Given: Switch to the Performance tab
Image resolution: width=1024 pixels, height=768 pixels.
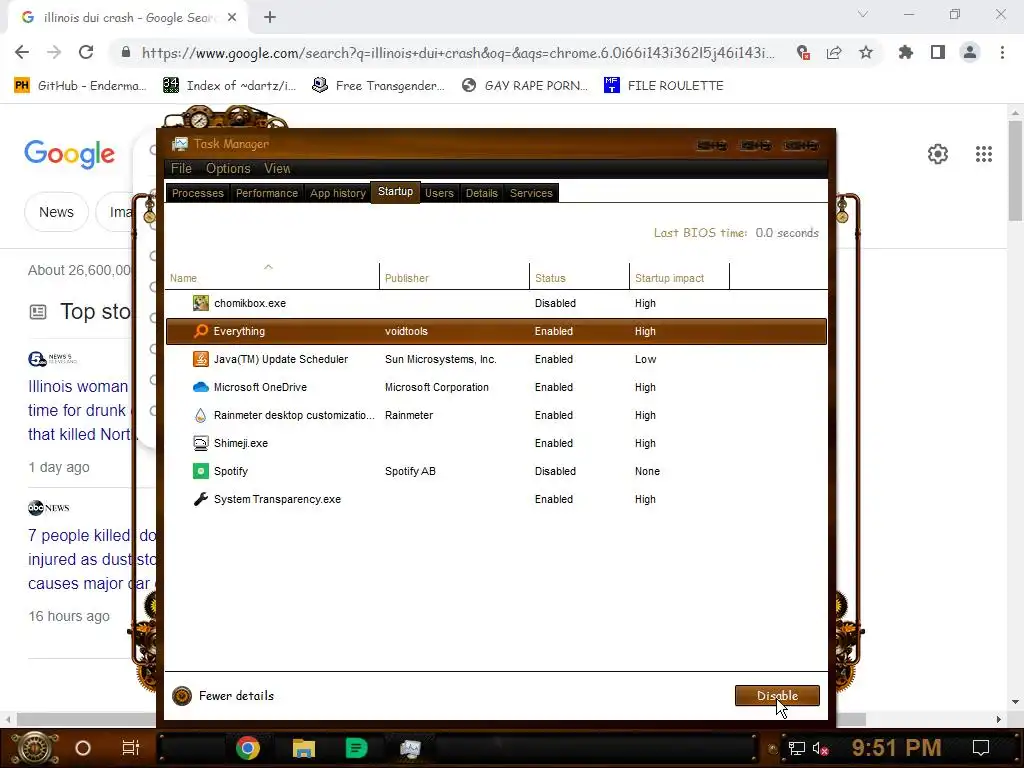Looking at the screenshot, I should [266, 193].
